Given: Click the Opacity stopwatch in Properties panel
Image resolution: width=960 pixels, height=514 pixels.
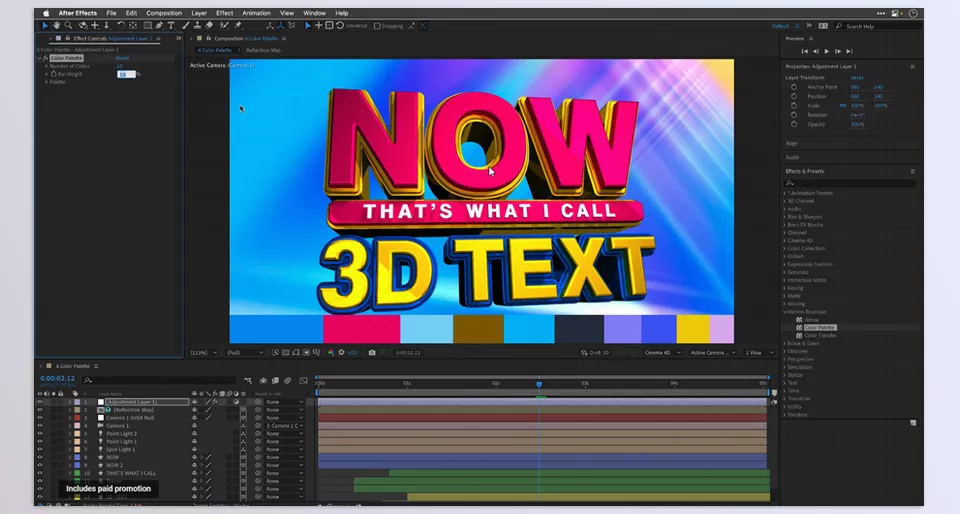Looking at the screenshot, I should pyautogui.click(x=793, y=124).
